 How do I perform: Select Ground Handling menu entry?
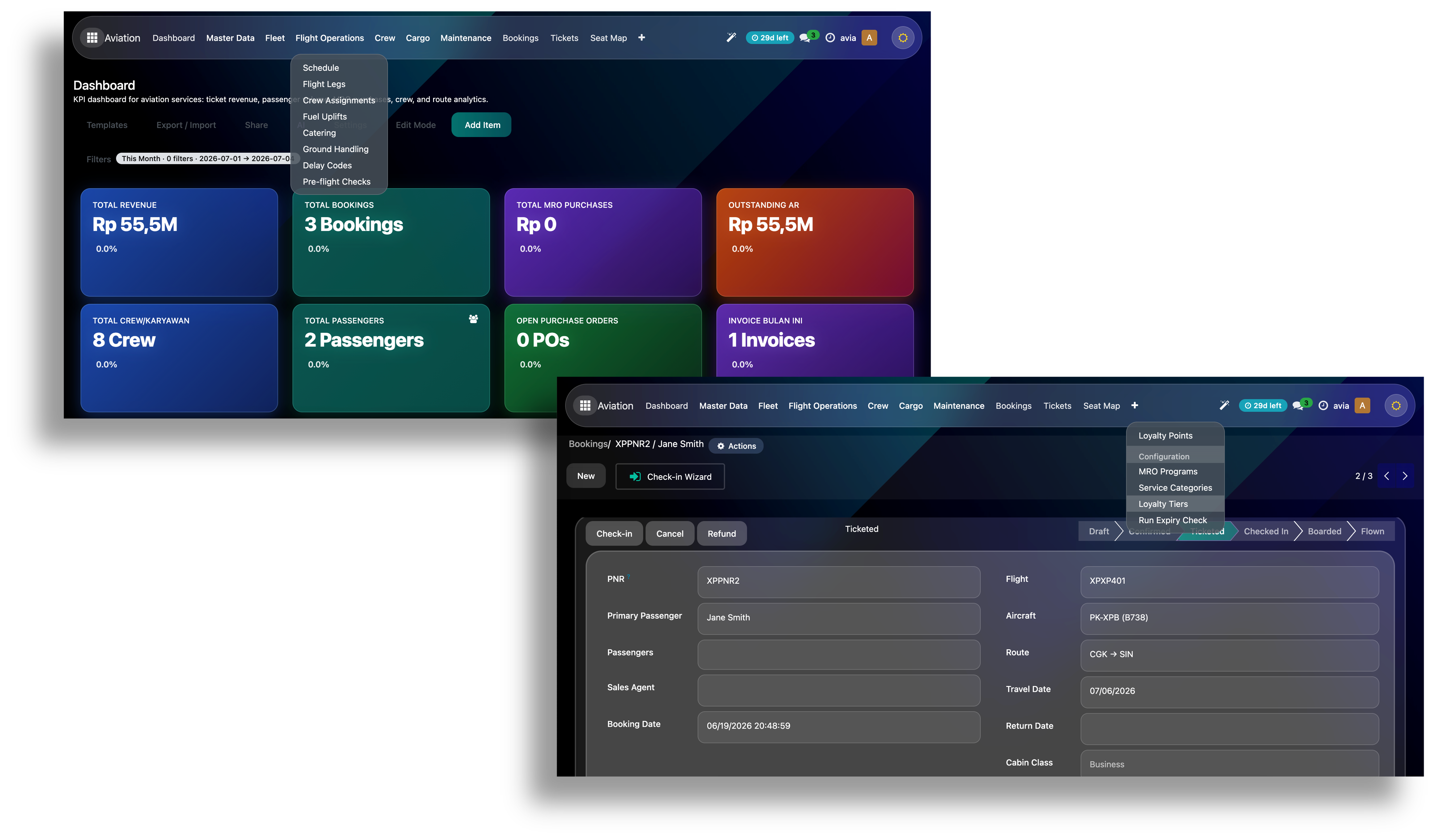tap(335, 149)
